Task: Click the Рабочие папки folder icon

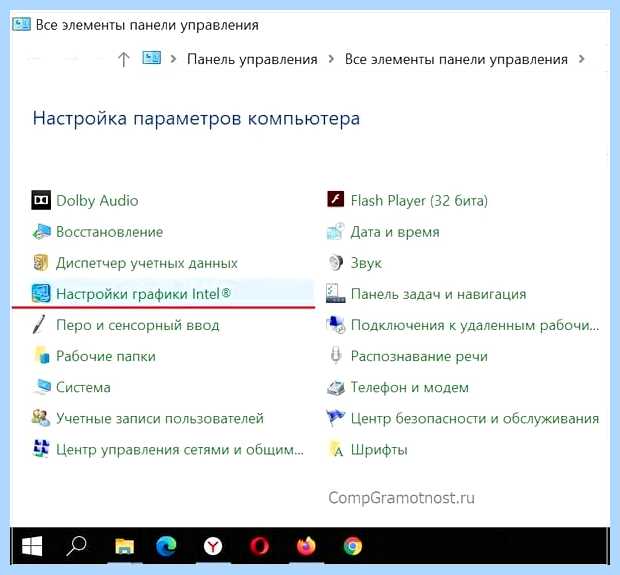Action: point(42,356)
